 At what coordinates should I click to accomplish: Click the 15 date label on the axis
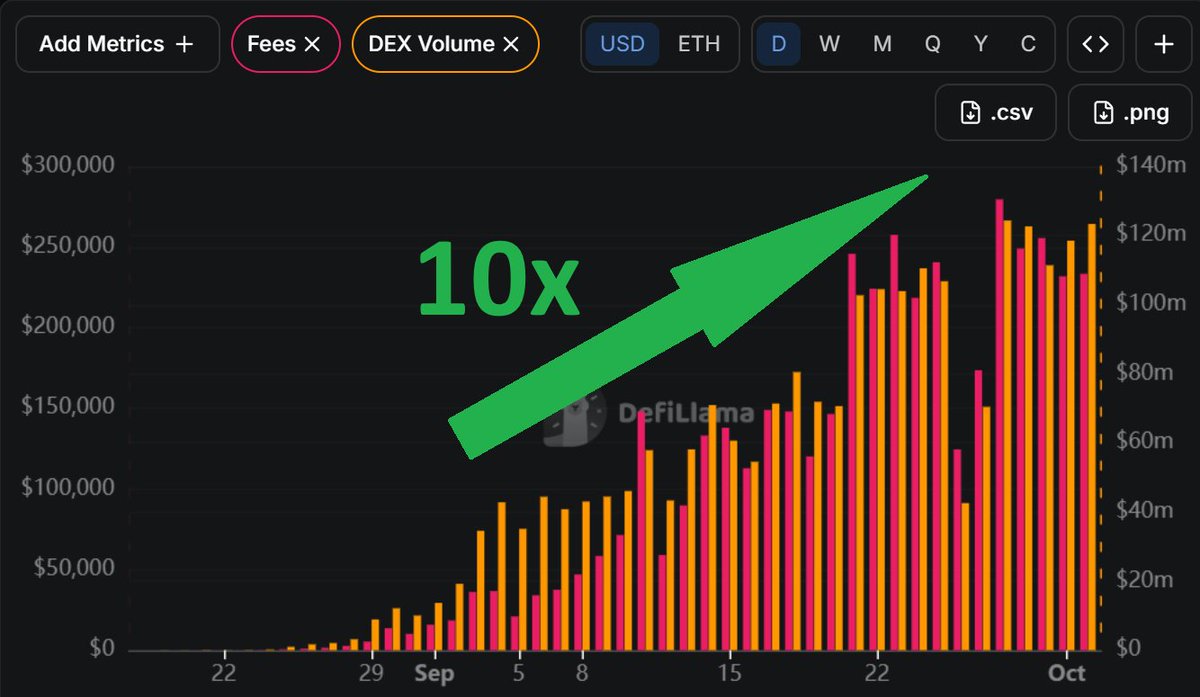point(730,672)
